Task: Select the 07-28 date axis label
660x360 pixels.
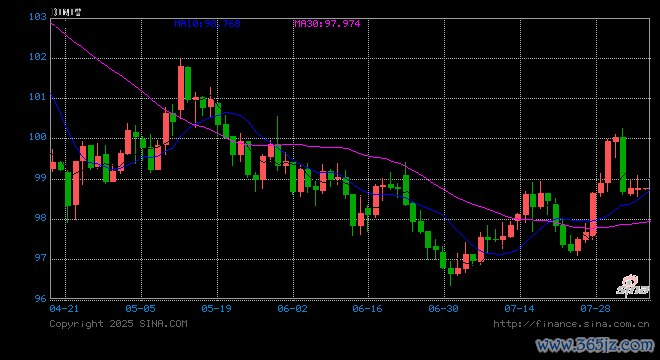Action: [x=595, y=309]
